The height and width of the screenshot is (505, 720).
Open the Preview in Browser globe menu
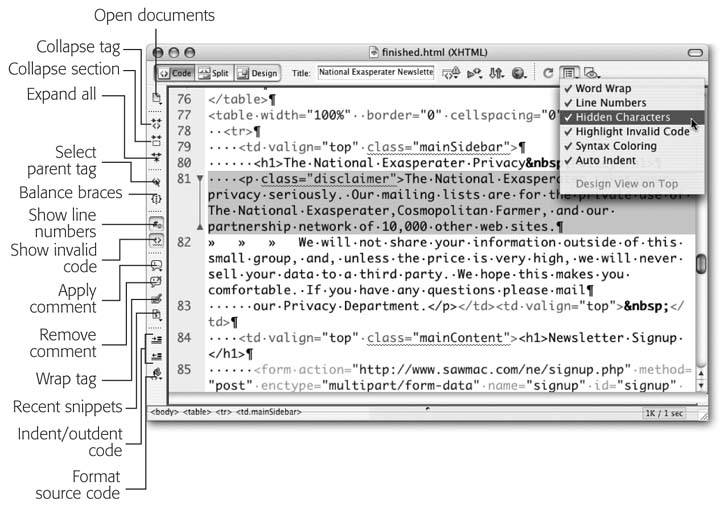[x=519, y=73]
